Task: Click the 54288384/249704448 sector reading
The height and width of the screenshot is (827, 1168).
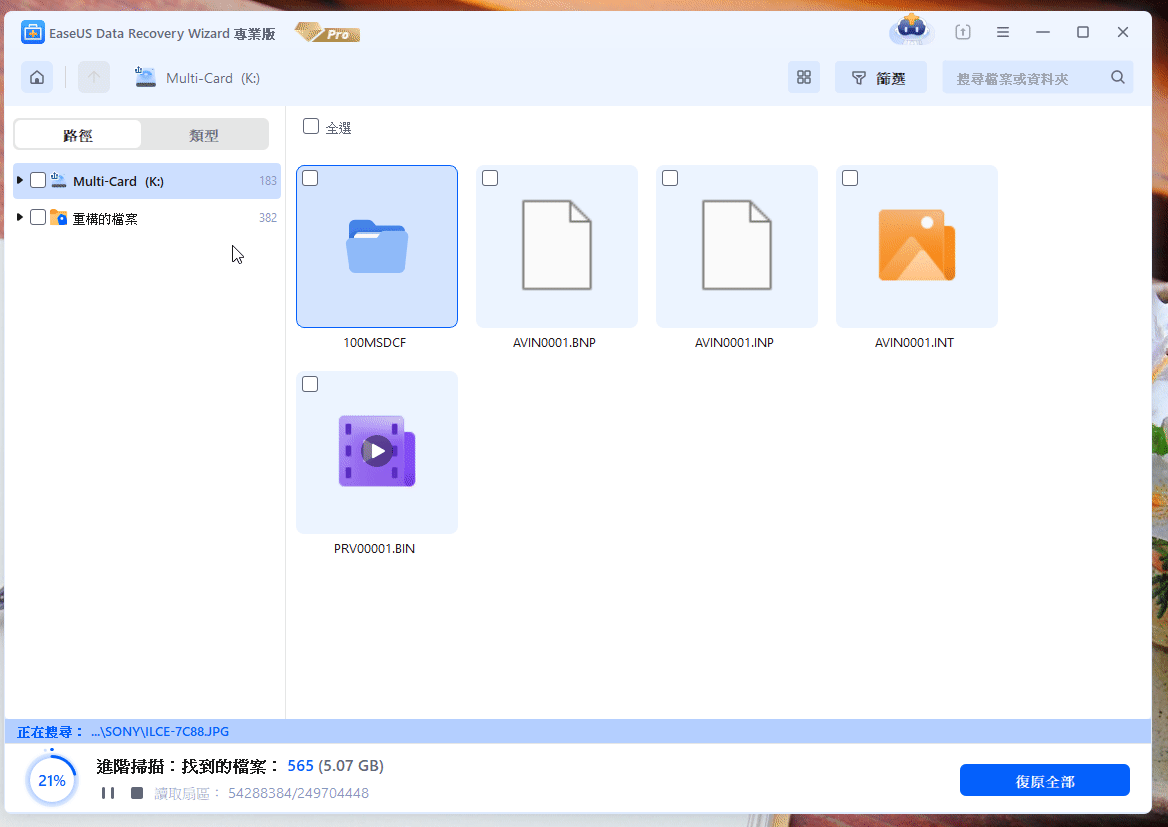Action: pyautogui.click(x=298, y=793)
